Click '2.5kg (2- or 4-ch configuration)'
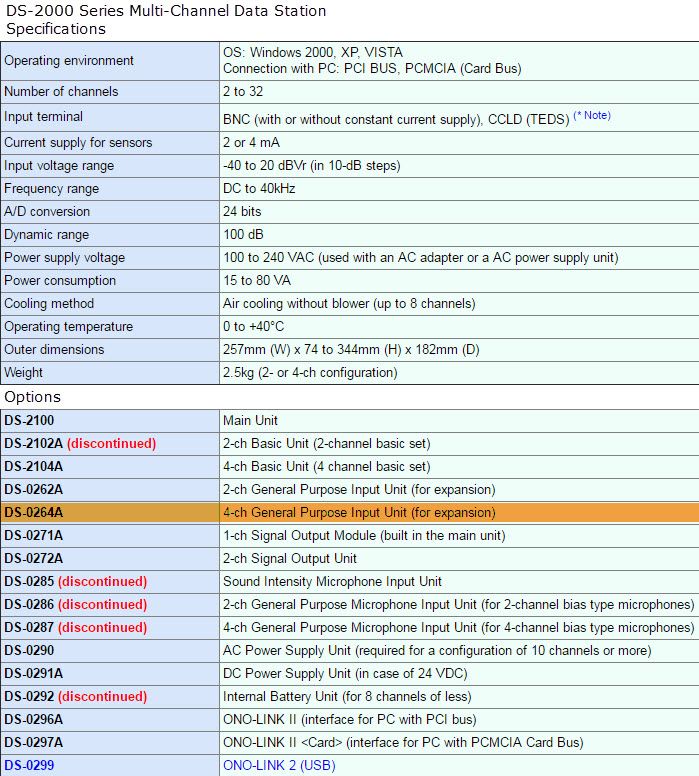This screenshot has height=776, width=699. tap(310, 373)
